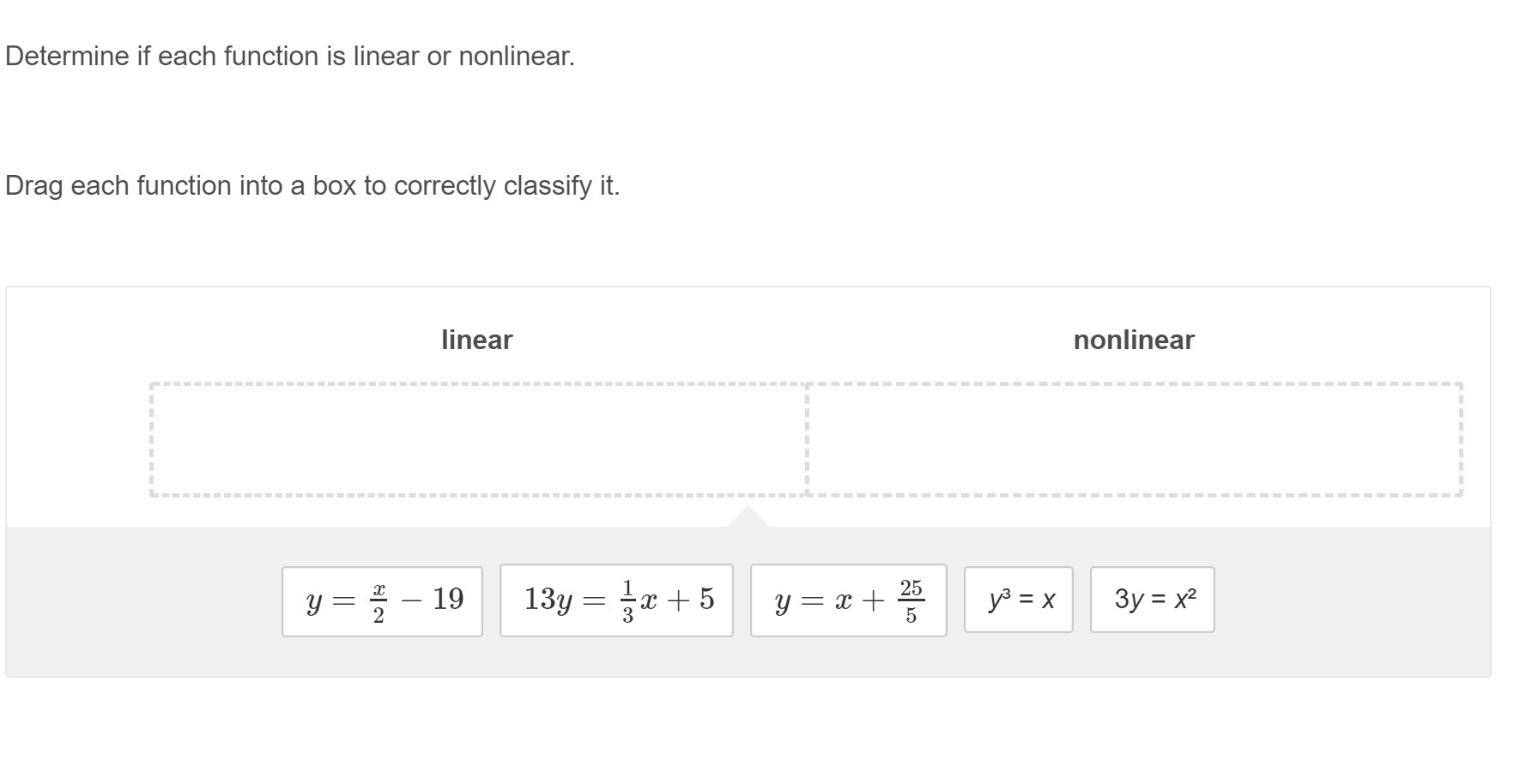Click inside the linear drop box
The height and width of the screenshot is (784, 1514).
point(478,439)
